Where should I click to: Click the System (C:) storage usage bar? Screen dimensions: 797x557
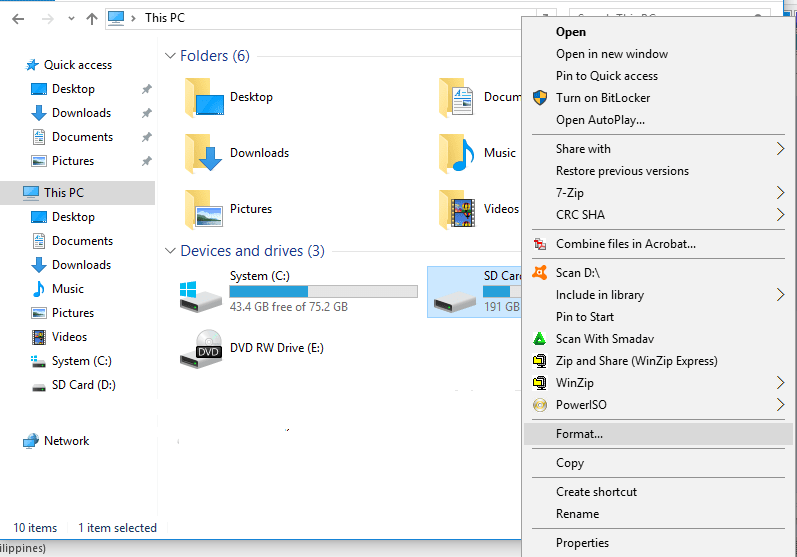pos(323,291)
